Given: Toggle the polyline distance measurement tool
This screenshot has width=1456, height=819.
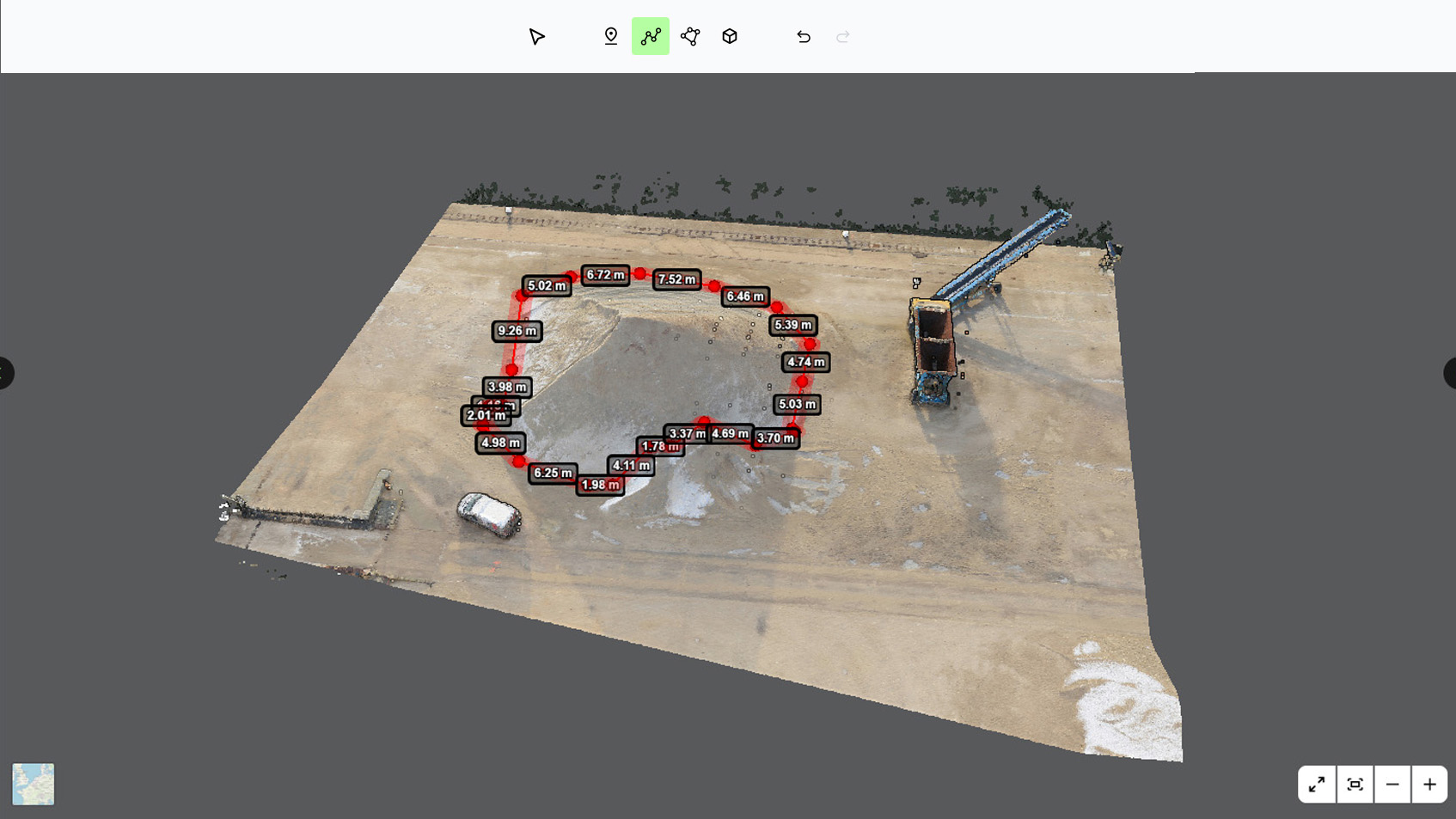Looking at the screenshot, I should [651, 37].
